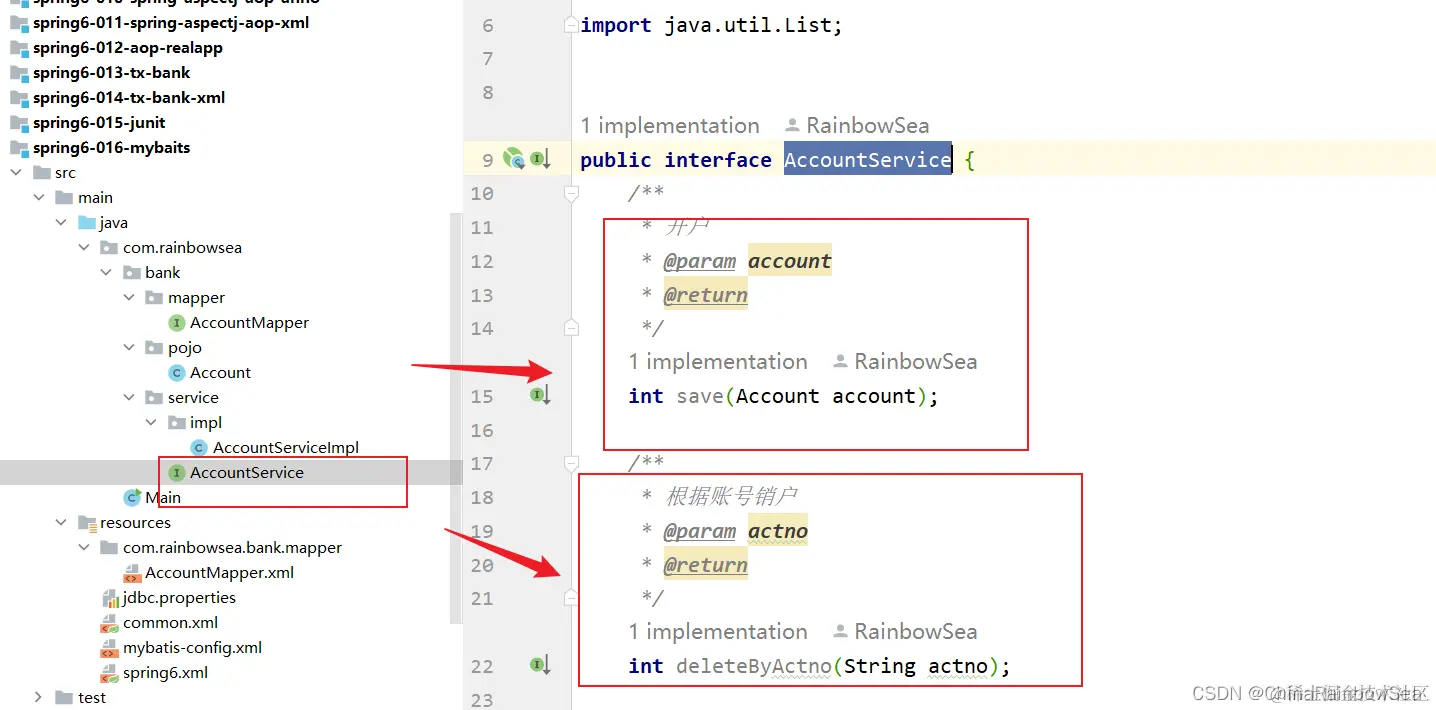This screenshot has height=710, width=1436.
Task: Expand the test folder chevron
Action: click(39, 698)
